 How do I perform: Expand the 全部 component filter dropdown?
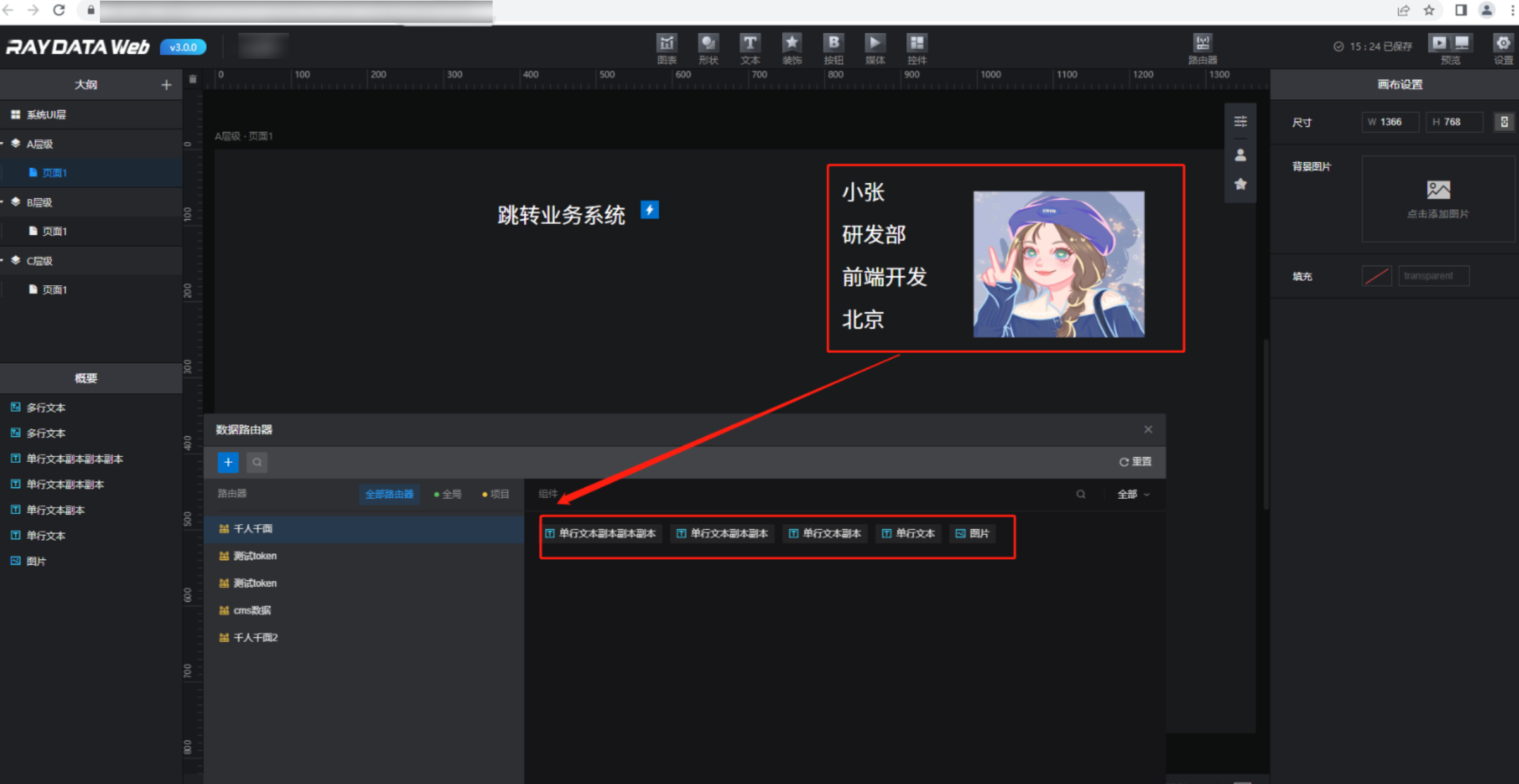click(x=1133, y=494)
